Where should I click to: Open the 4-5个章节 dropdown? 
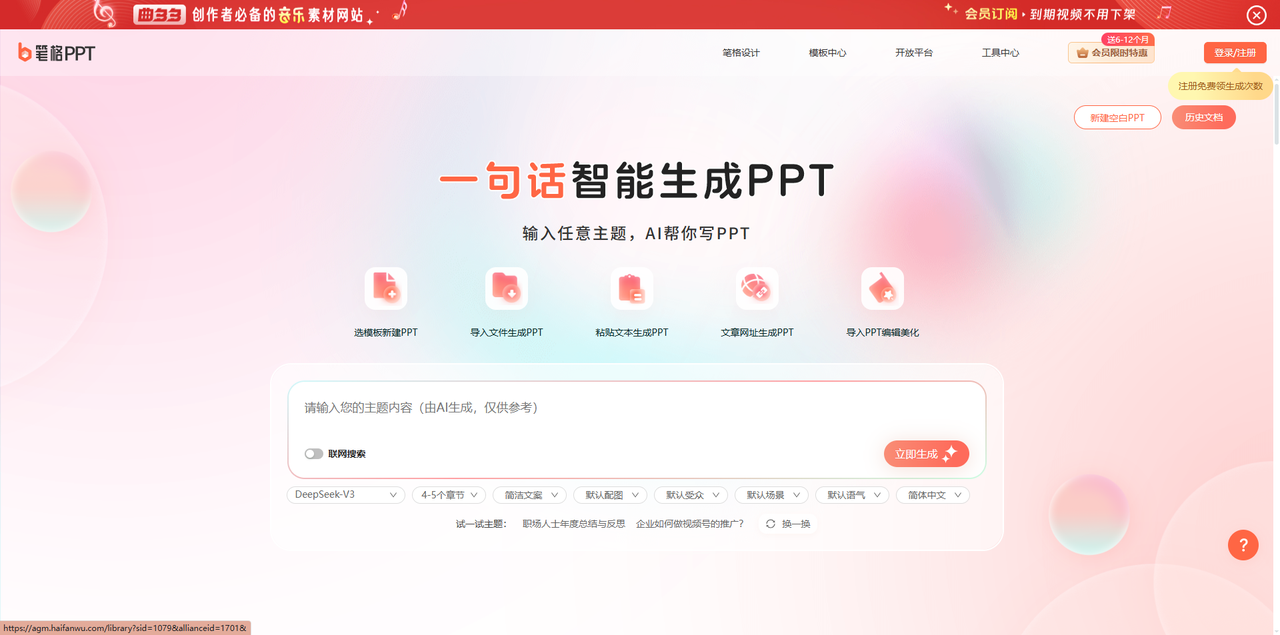(x=449, y=495)
